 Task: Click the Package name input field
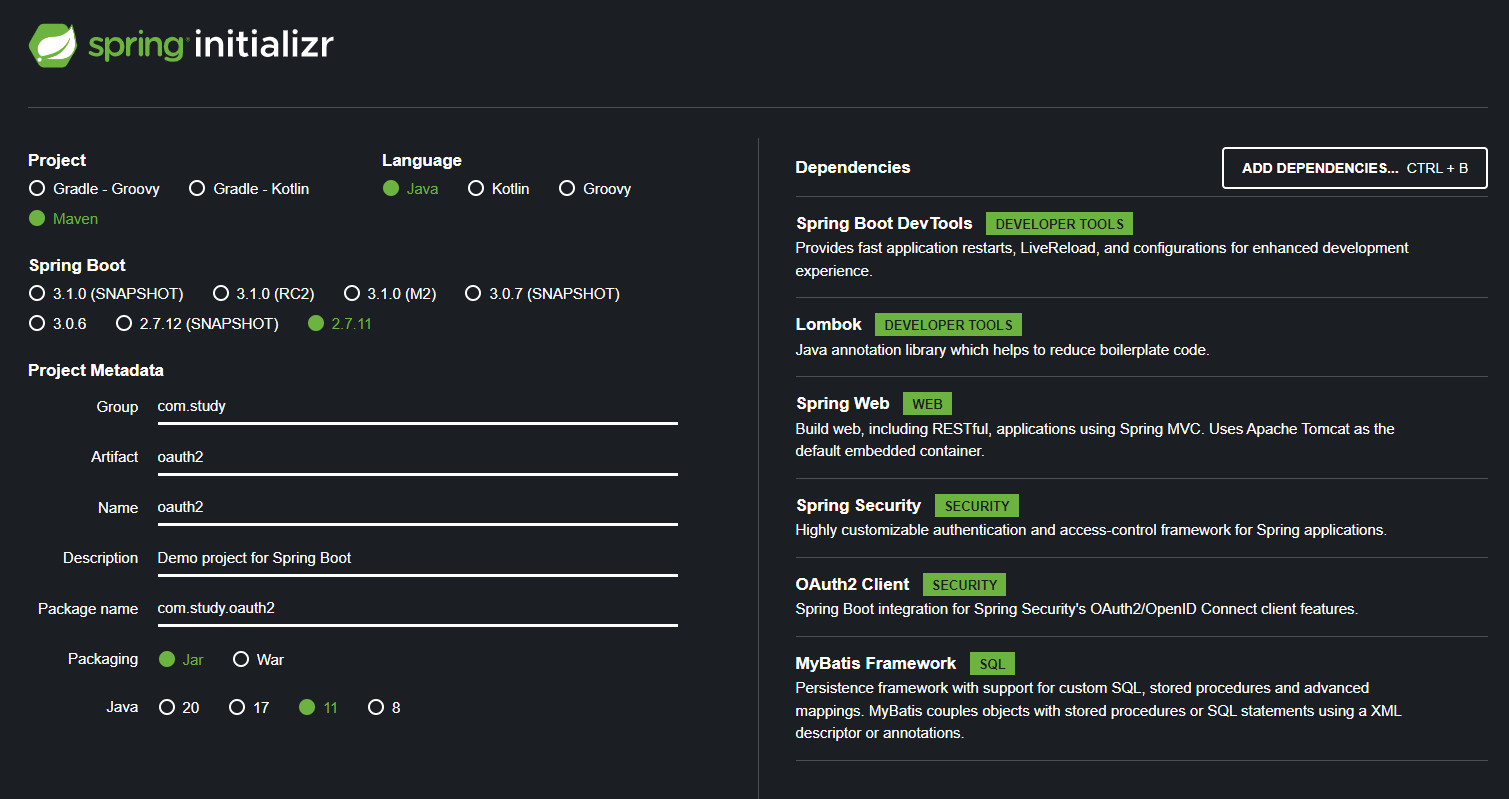(417, 608)
